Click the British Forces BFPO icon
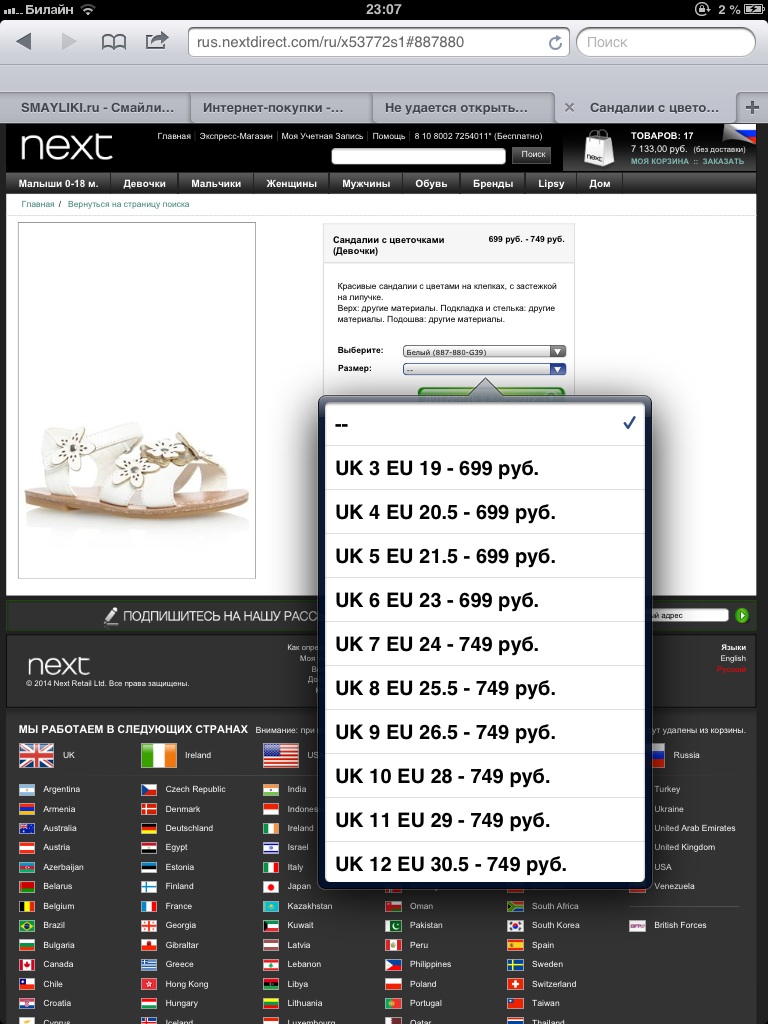The image size is (768, 1024). tap(637, 925)
